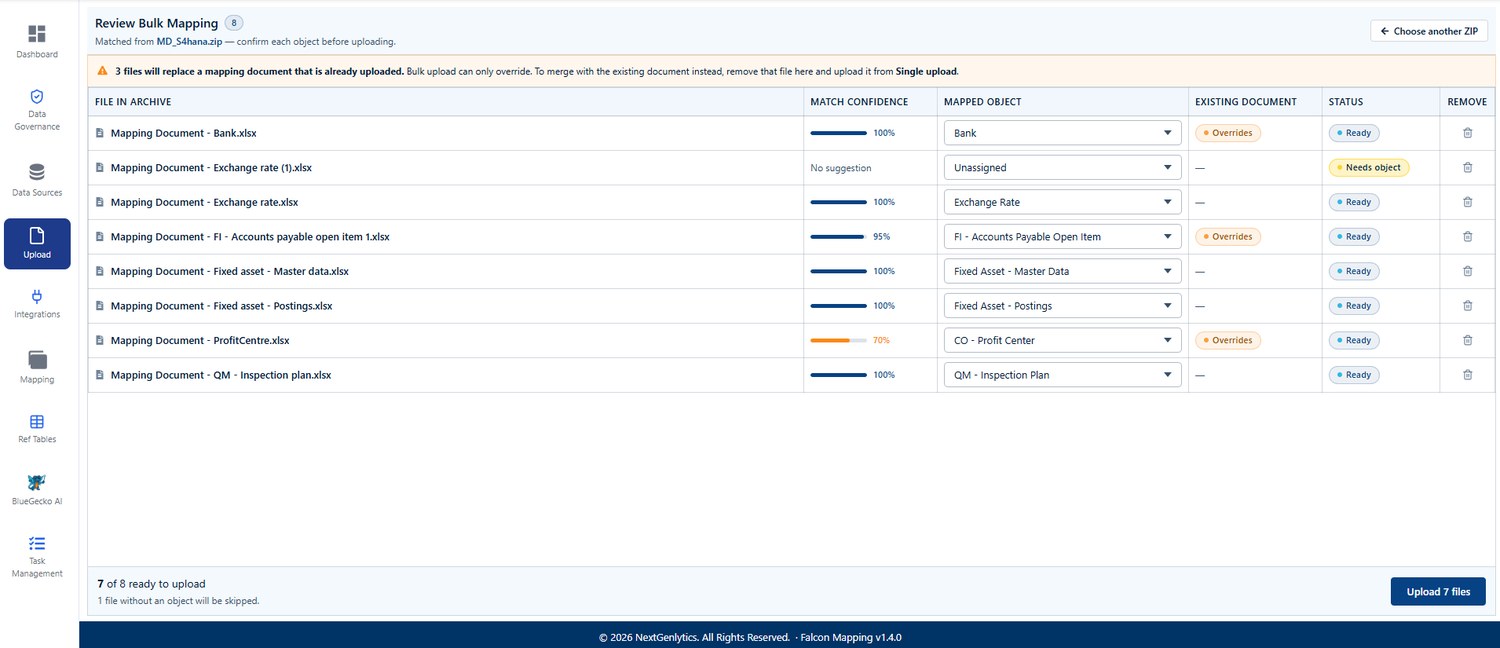Click Falcon Mapping v1.4.0 footer text
The image size is (1500, 648).
[x=851, y=637]
